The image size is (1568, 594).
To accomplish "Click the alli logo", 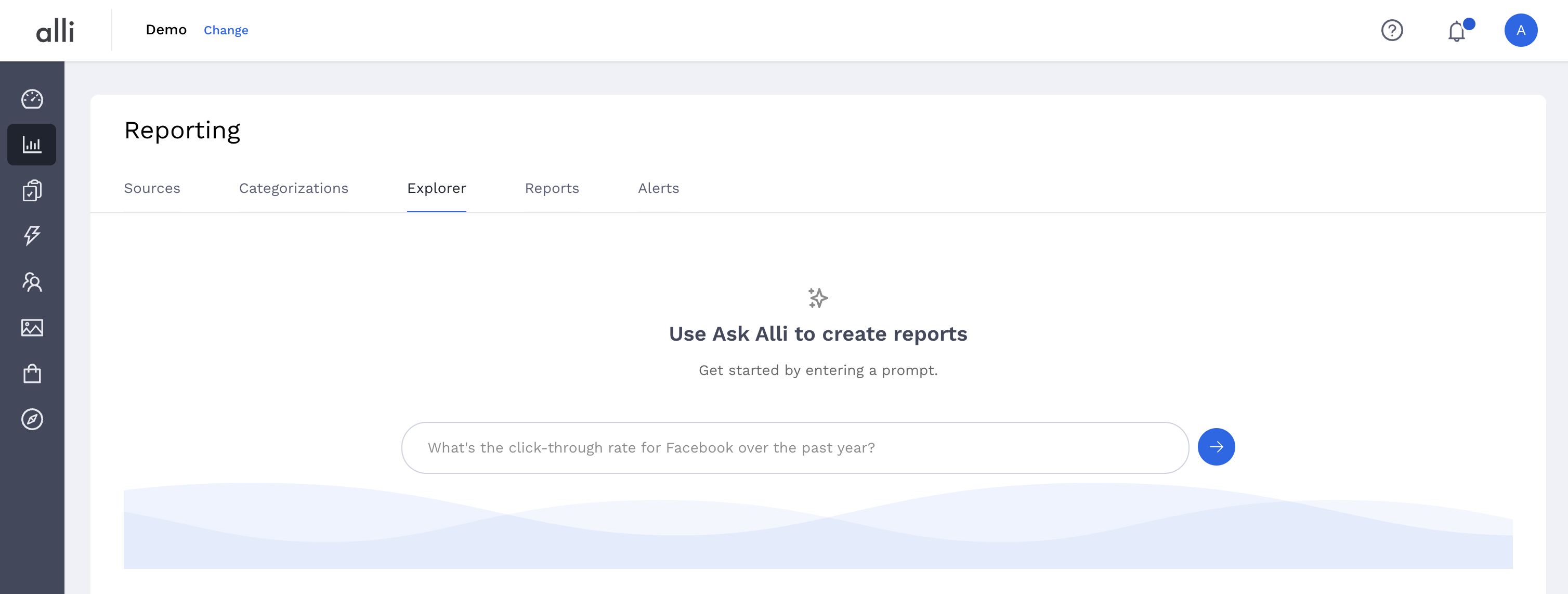I will tap(55, 31).
